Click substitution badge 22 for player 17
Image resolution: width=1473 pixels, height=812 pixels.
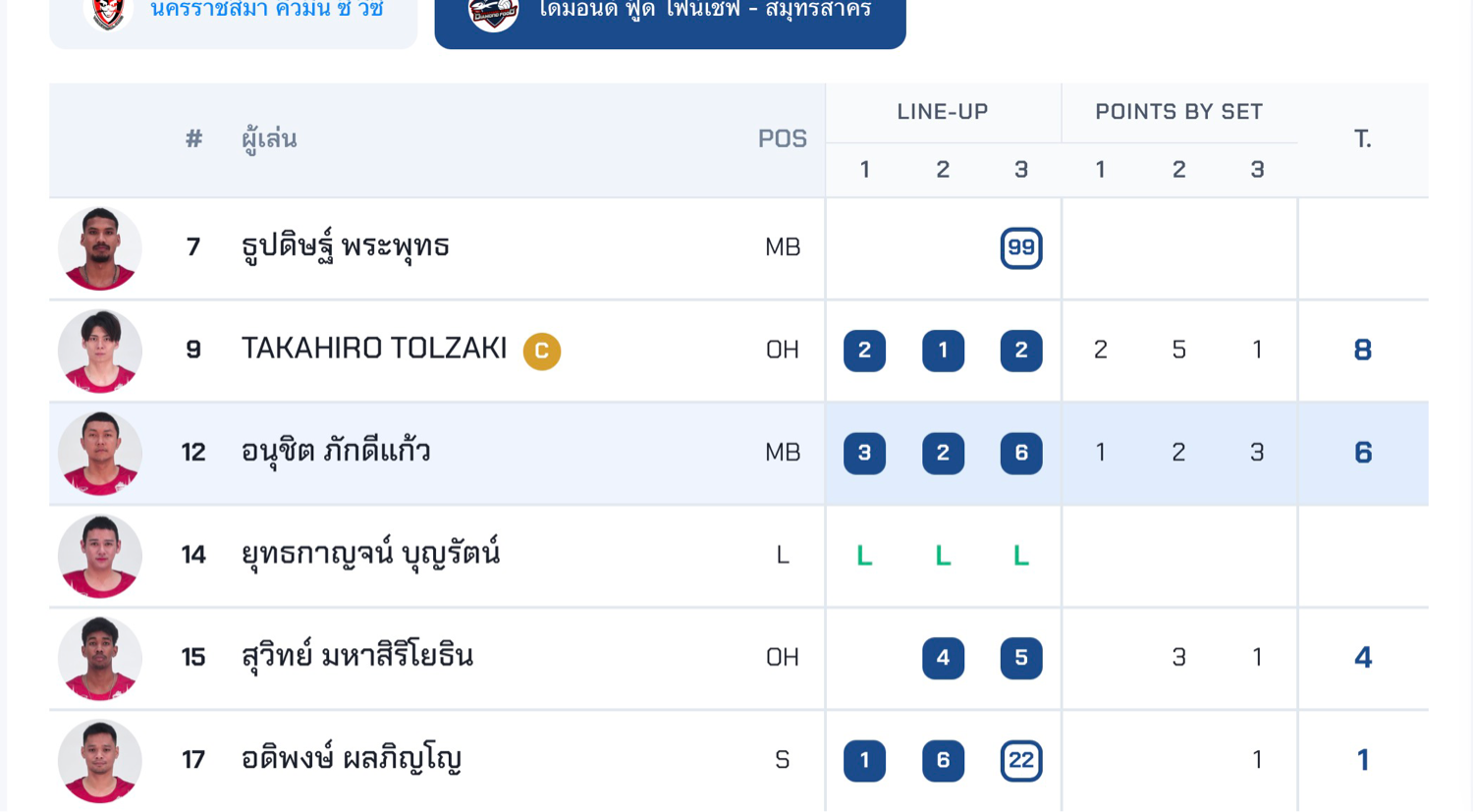click(x=1020, y=760)
